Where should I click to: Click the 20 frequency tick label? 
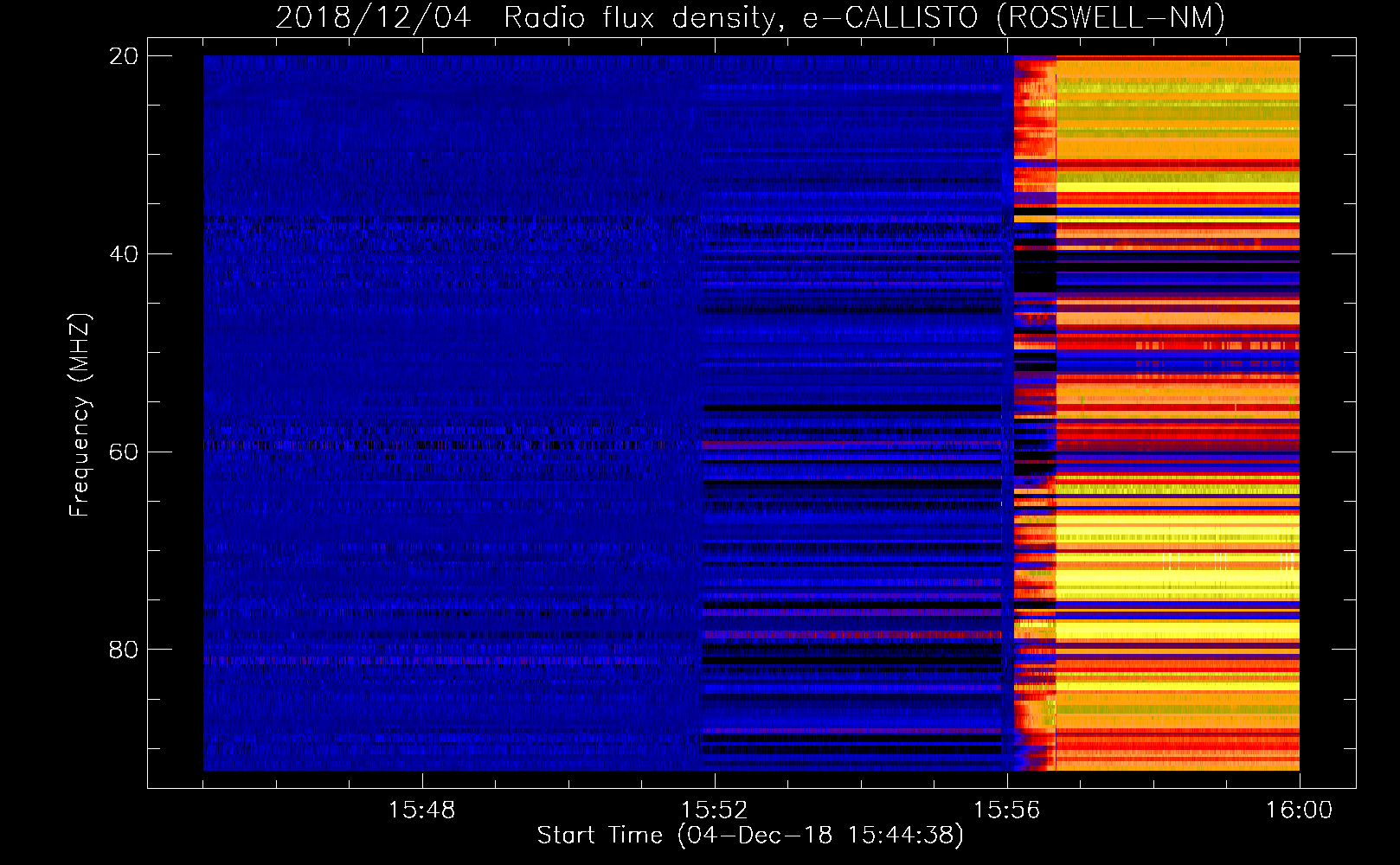click(124, 56)
